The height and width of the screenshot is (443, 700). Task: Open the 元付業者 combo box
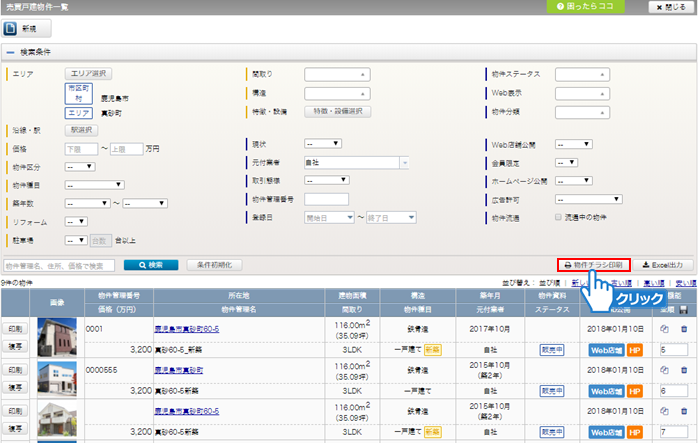(x=356, y=161)
